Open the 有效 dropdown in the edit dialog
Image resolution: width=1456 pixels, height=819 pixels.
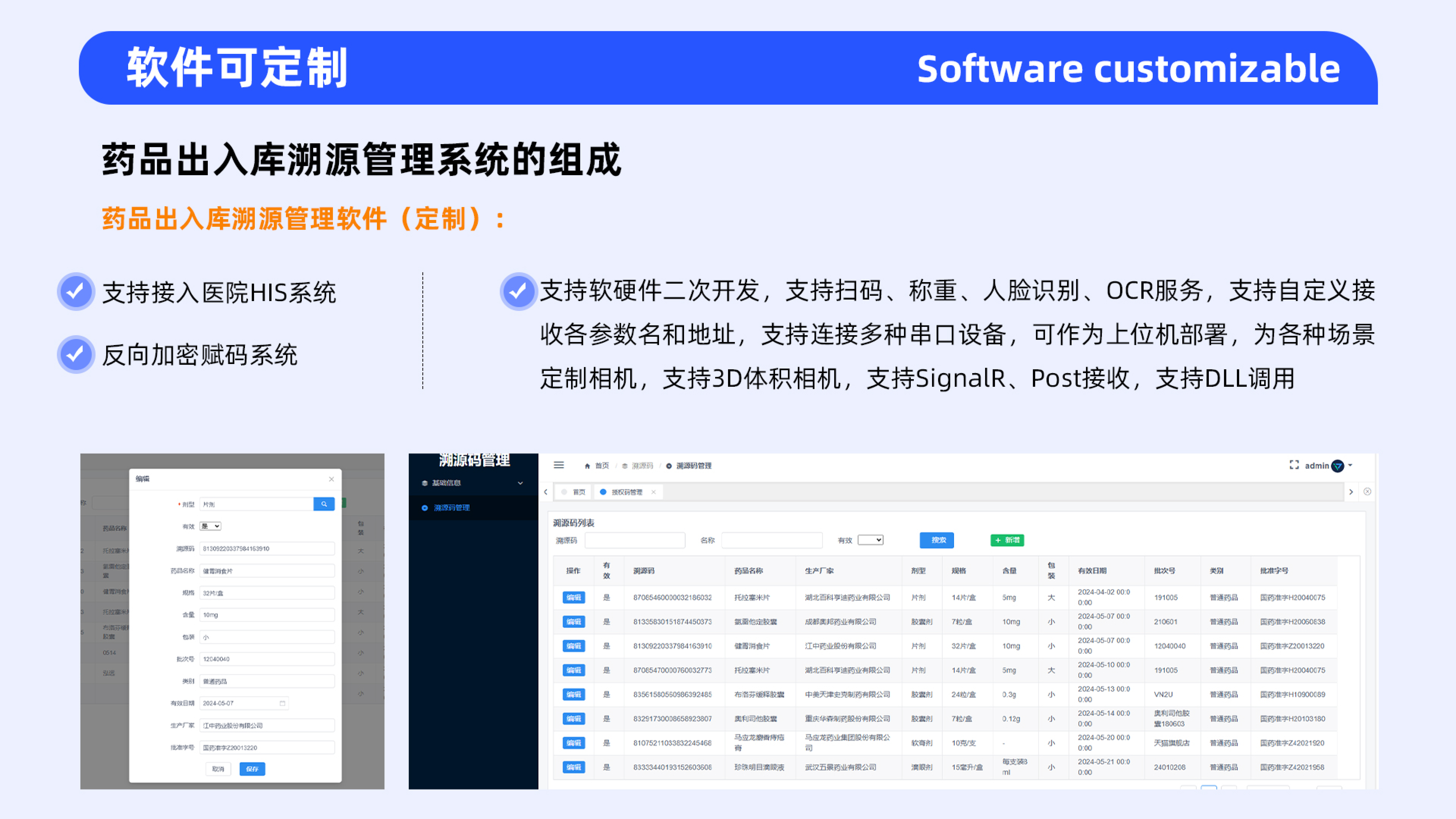click(x=210, y=526)
